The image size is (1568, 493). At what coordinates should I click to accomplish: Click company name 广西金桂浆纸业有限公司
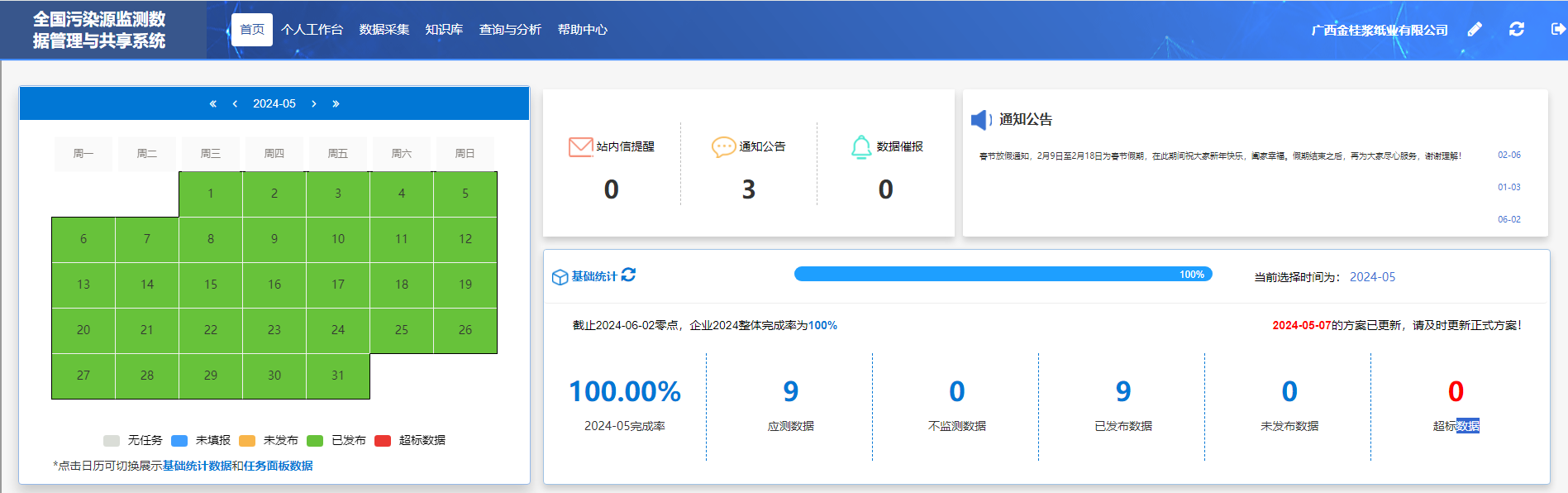pyautogui.click(x=1380, y=31)
